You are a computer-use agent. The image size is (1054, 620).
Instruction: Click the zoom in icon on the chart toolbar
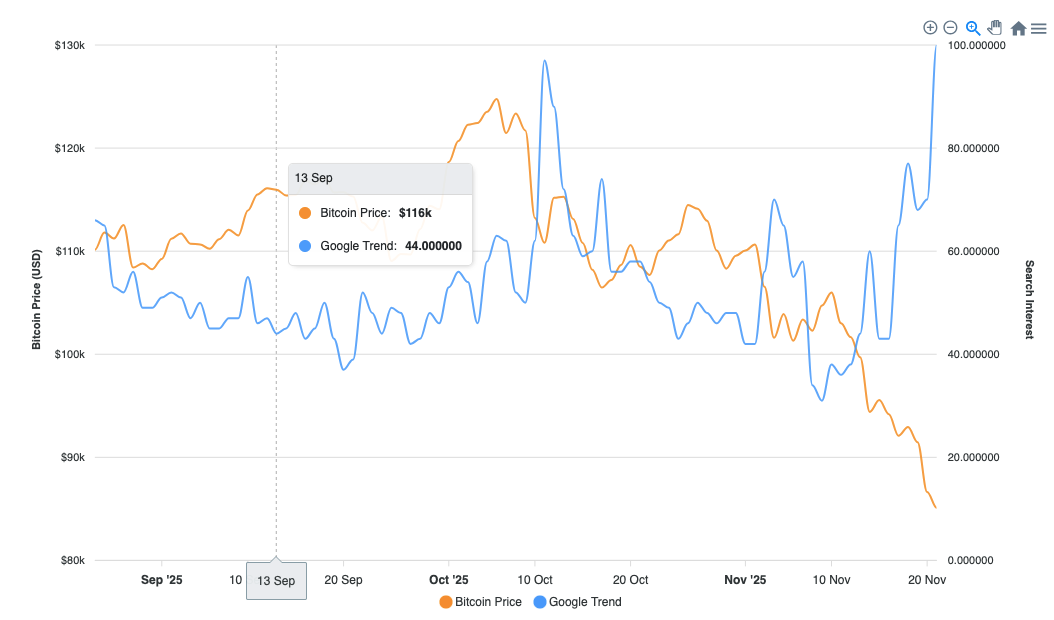pos(930,27)
